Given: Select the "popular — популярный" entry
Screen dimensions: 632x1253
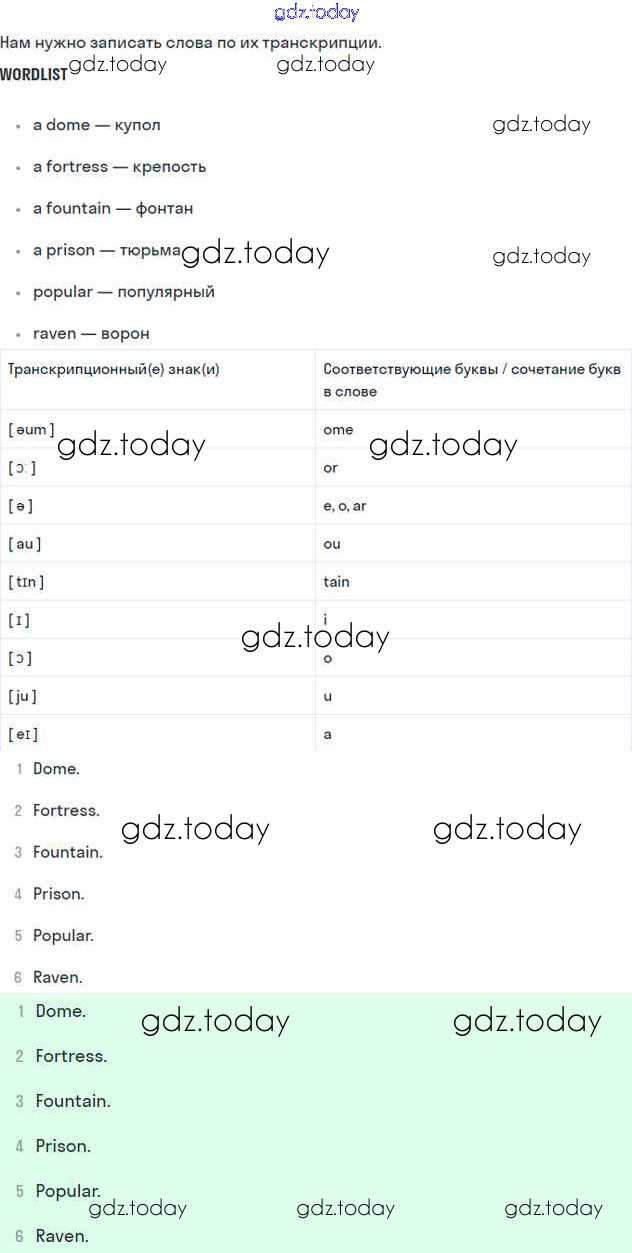Looking at the screenshot, I should tap(123, 292).
